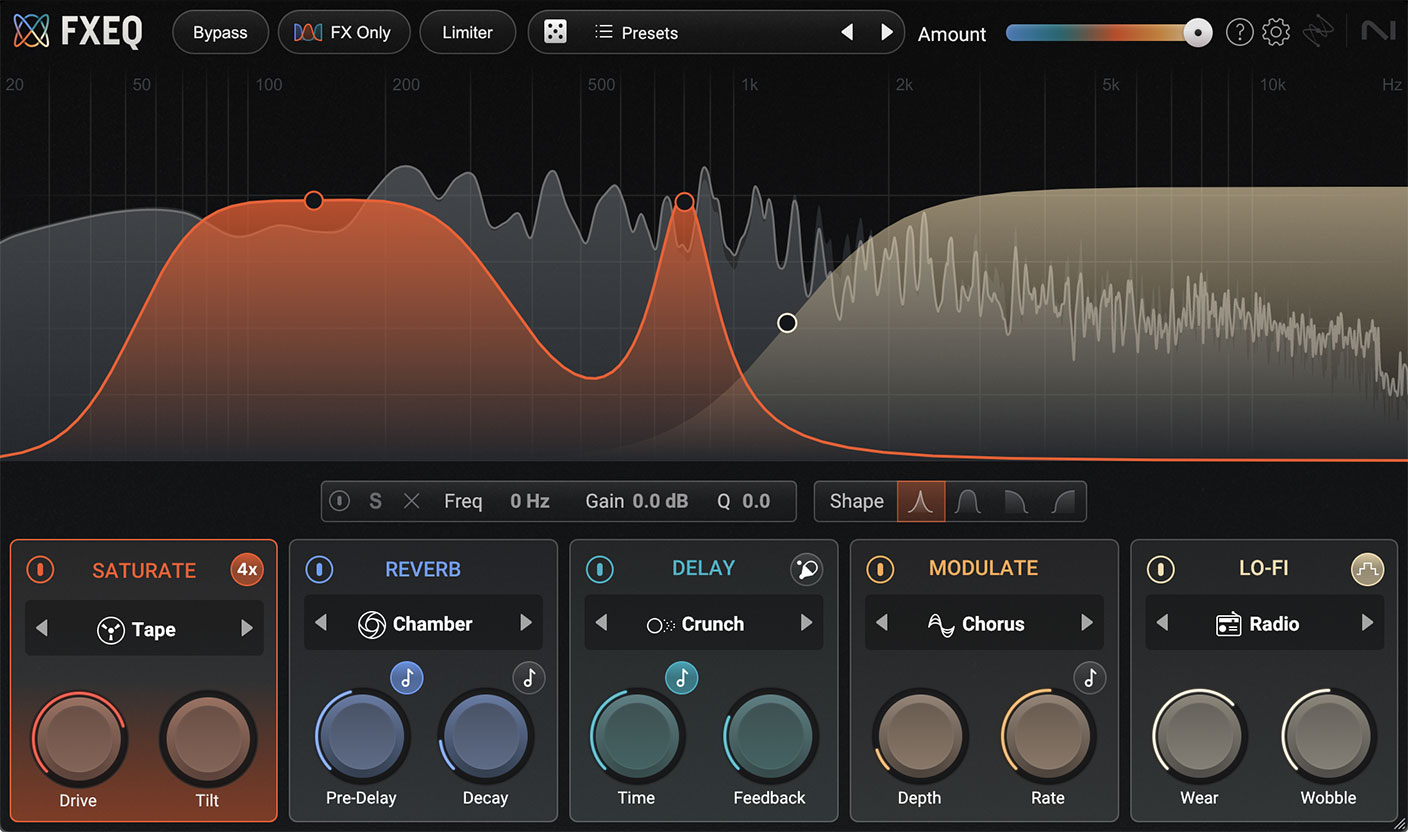Open the settings gear icon
The height and width of the screenshot is (832, 1408).
coord(1276,33)
